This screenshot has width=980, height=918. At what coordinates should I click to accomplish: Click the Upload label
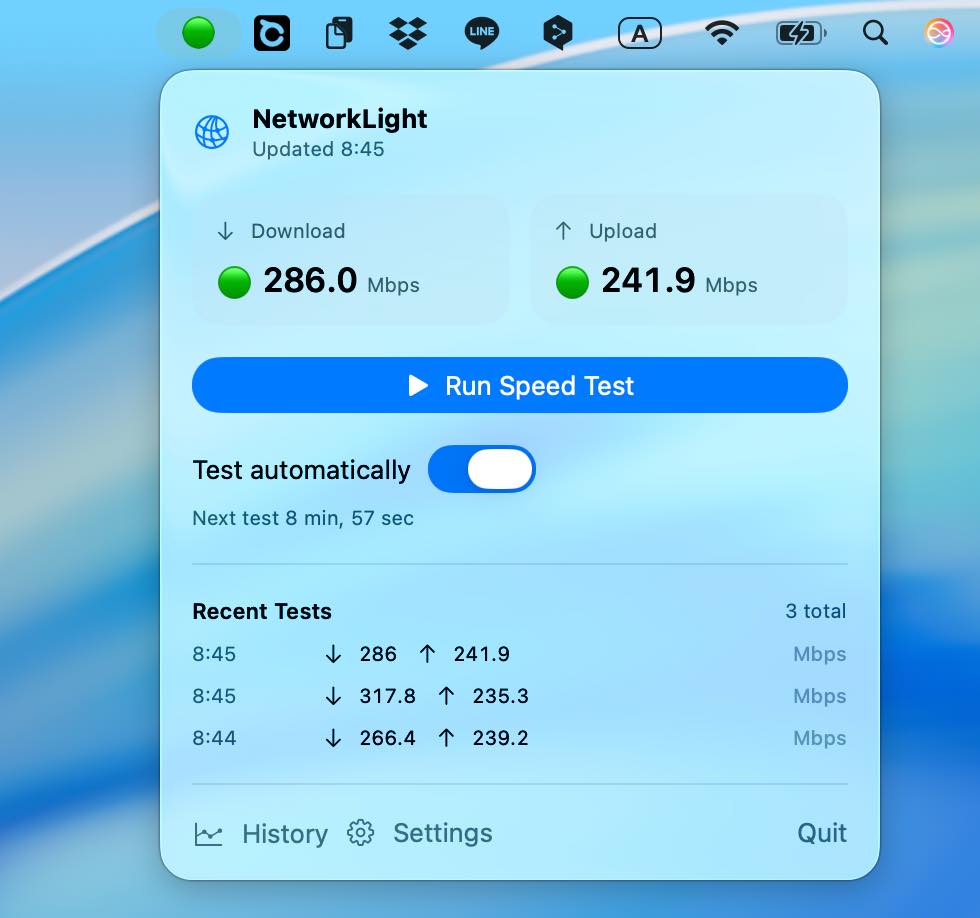(623, 231)
